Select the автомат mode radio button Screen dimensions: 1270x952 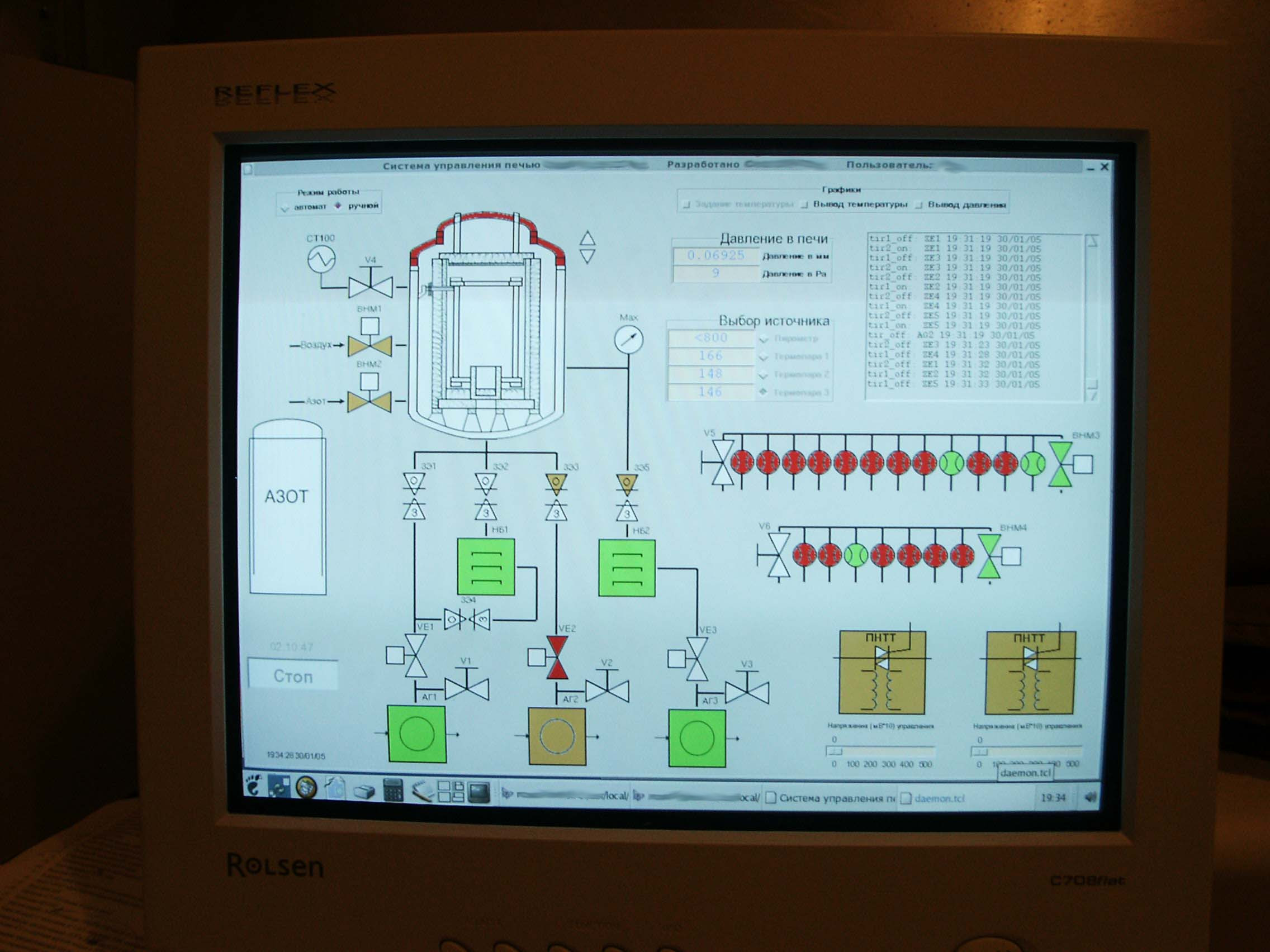[x=285, y=207]
